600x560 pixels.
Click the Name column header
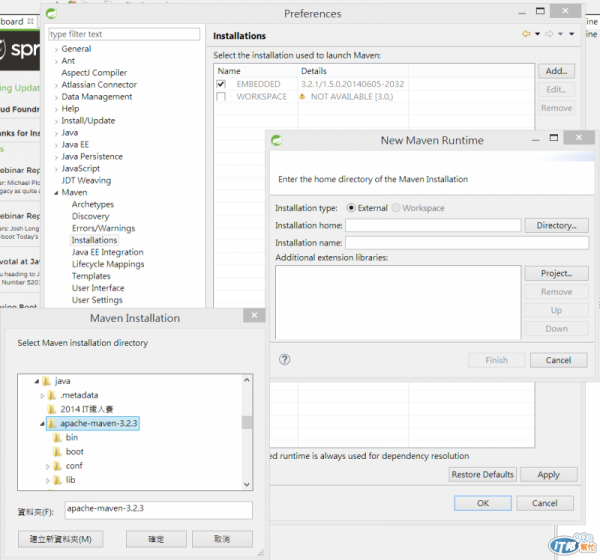point(256,71)
